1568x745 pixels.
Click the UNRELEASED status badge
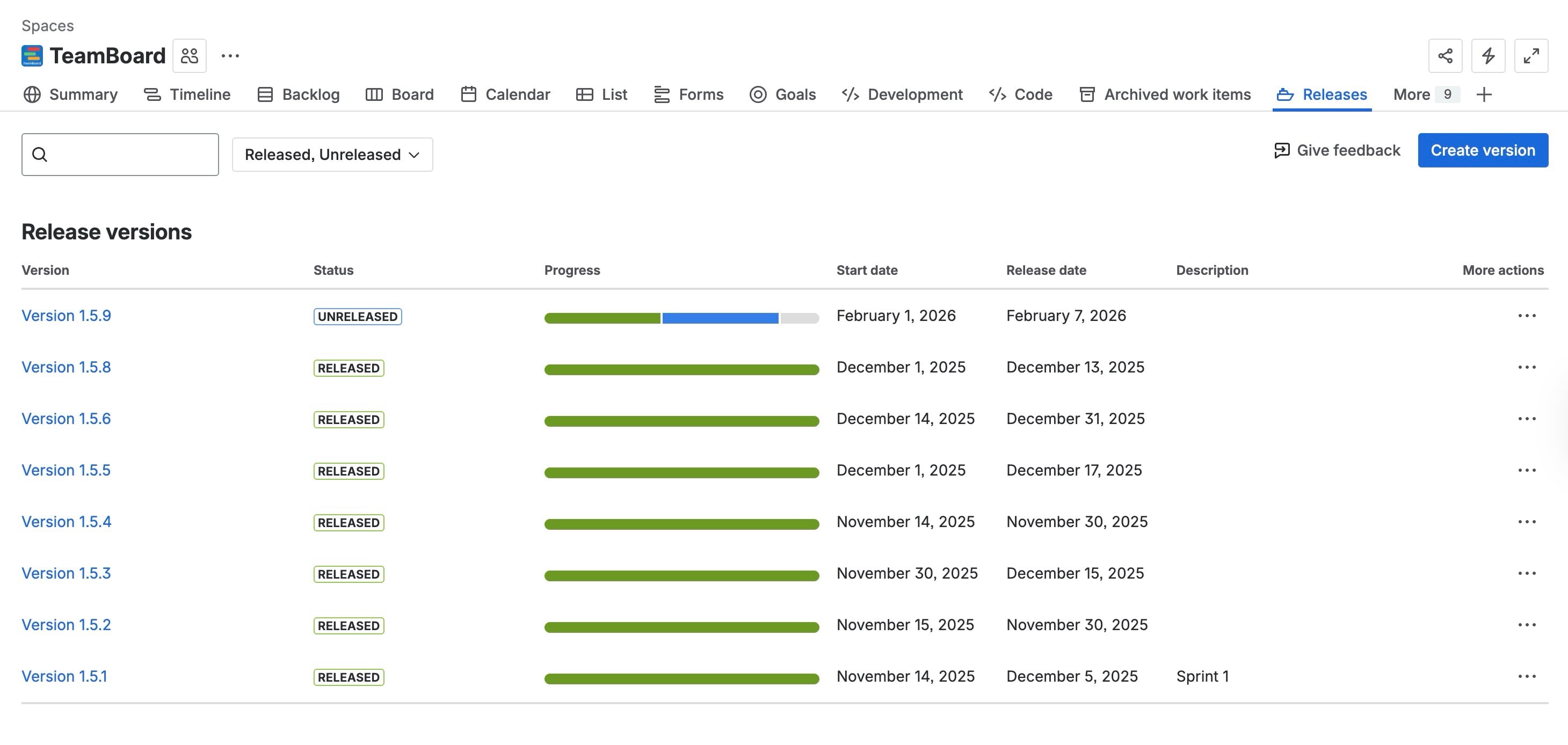pyautogui.click(x=358, y=317)
